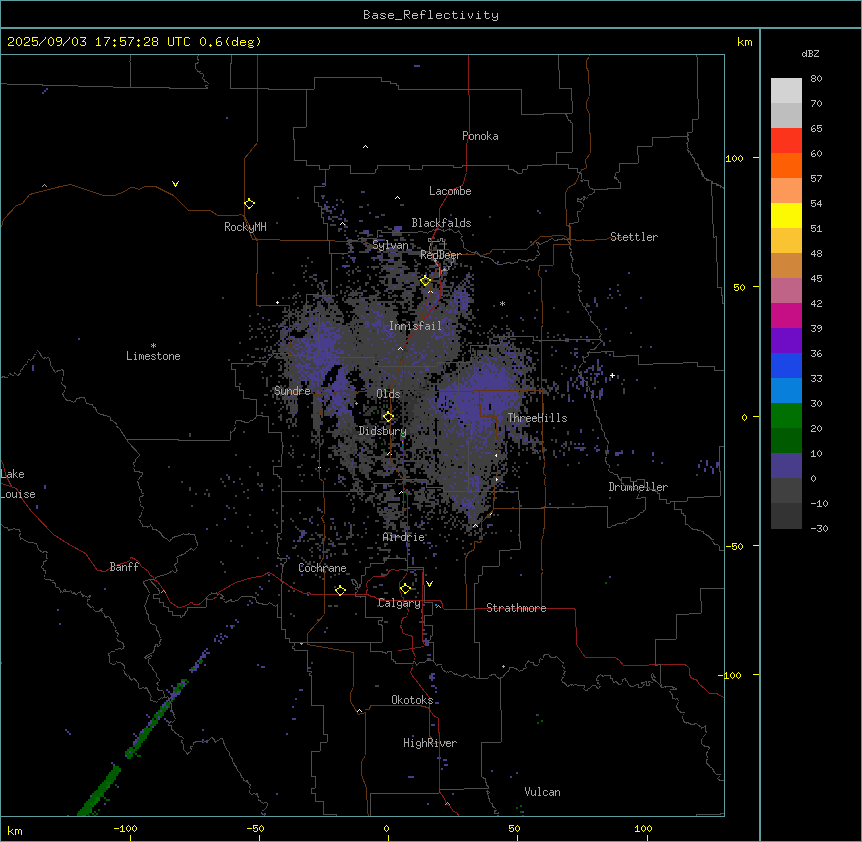Screen dimensions: 862x842
Task: Select the slate purple 10–0 dBZ swatch
Action: click(786, 466)
